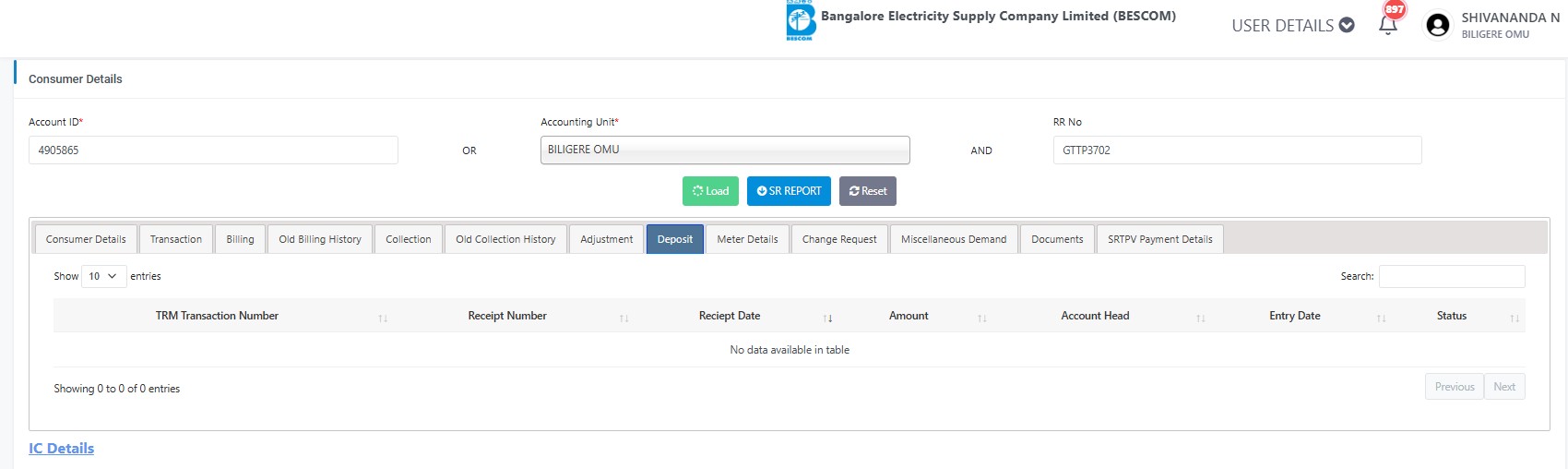Sort by Entry Date column arrows

point(1381,318)
